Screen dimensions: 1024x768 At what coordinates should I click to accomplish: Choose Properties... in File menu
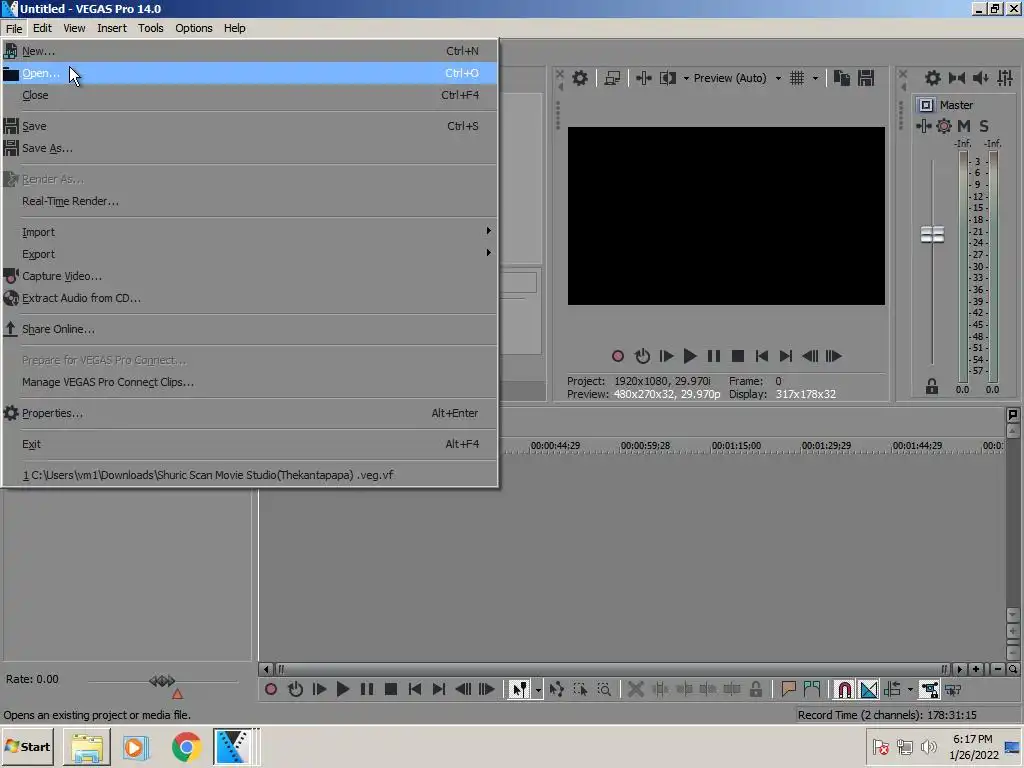[x=249, y=413]
